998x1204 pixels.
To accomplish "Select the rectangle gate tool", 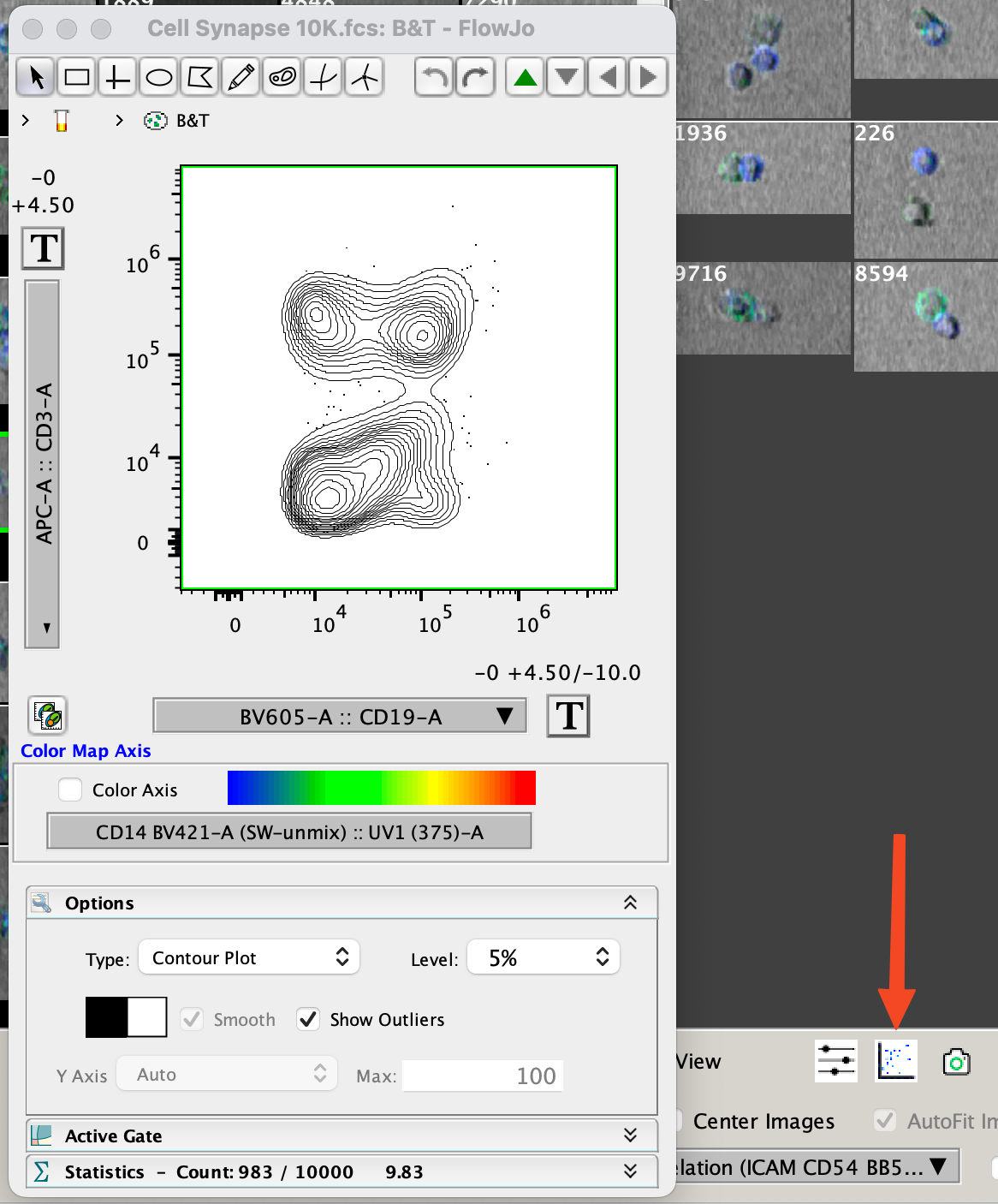I will (77, 78).
